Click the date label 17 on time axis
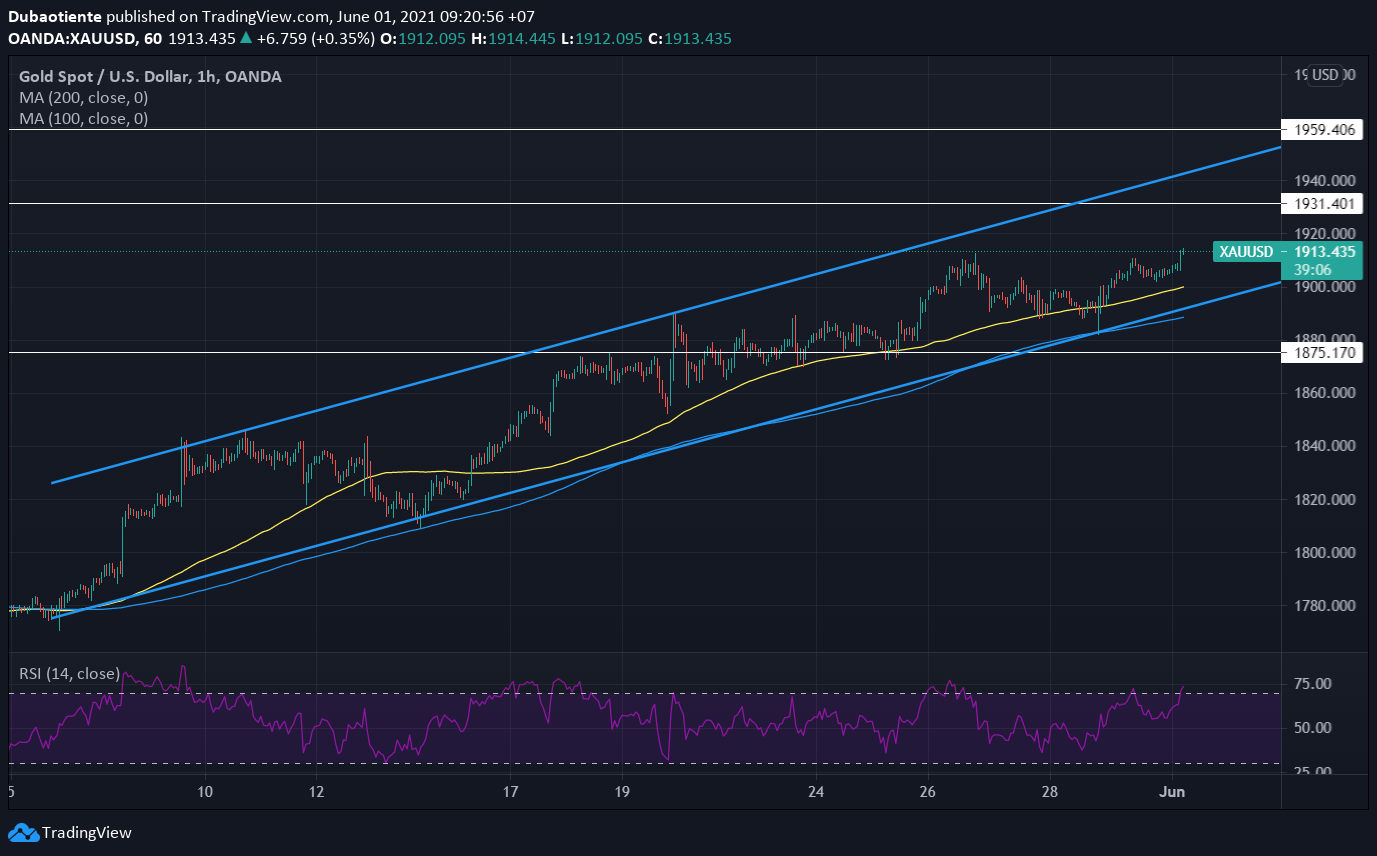1377x856 pixels. click(x=511, y=792)
